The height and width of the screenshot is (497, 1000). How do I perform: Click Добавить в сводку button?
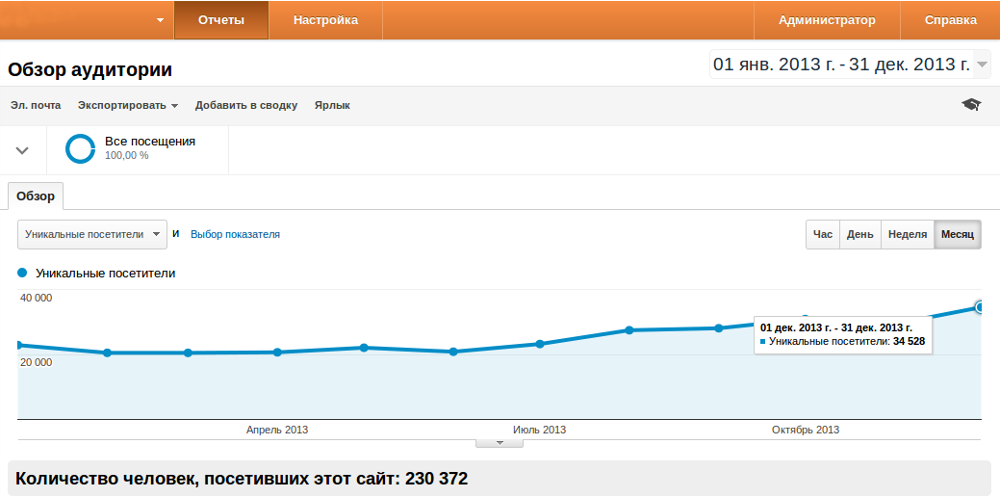coord(246,105)
